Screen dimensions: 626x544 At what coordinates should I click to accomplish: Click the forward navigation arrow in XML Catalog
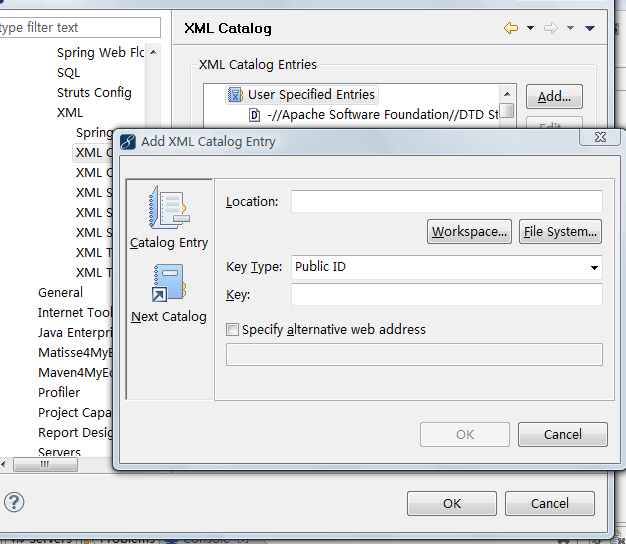tap(551, 28)
